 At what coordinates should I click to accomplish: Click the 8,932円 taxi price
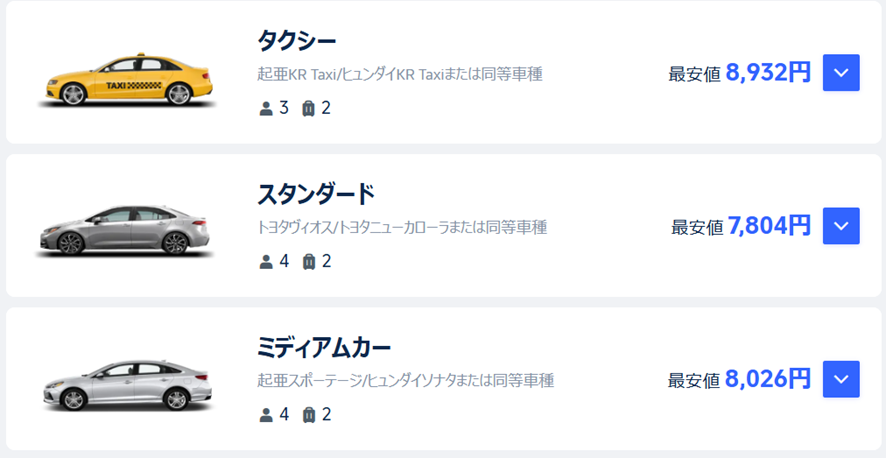pyautogui.click(x=768, y=73)
